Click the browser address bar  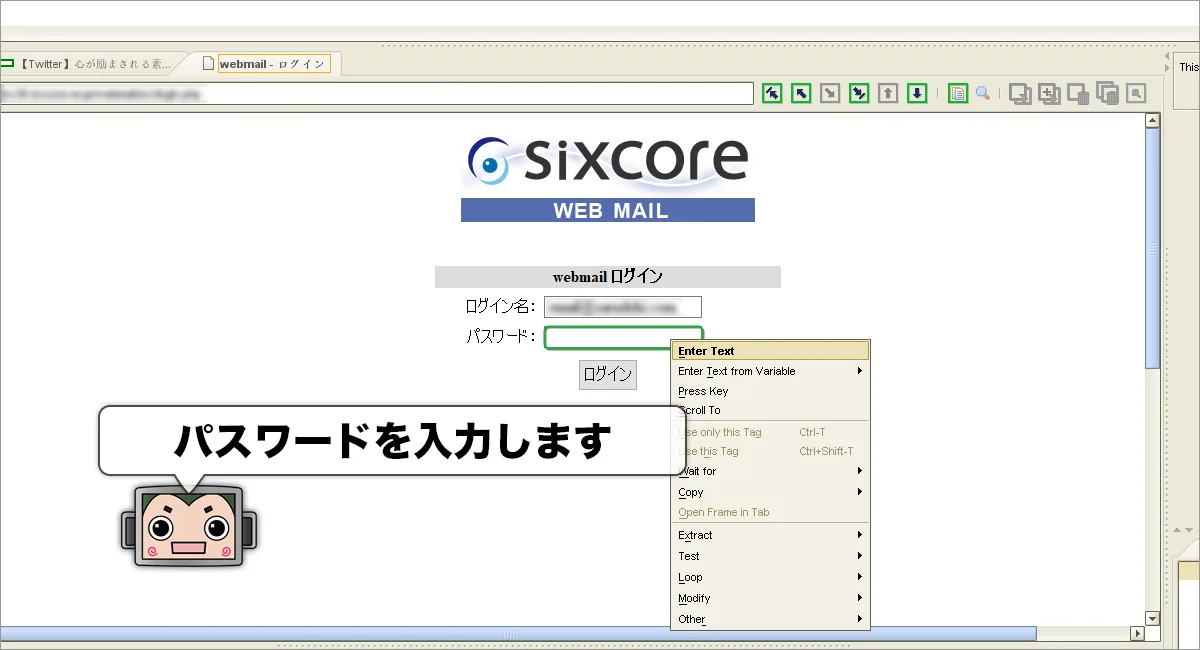pyautogui.click(x=376, y=93)
